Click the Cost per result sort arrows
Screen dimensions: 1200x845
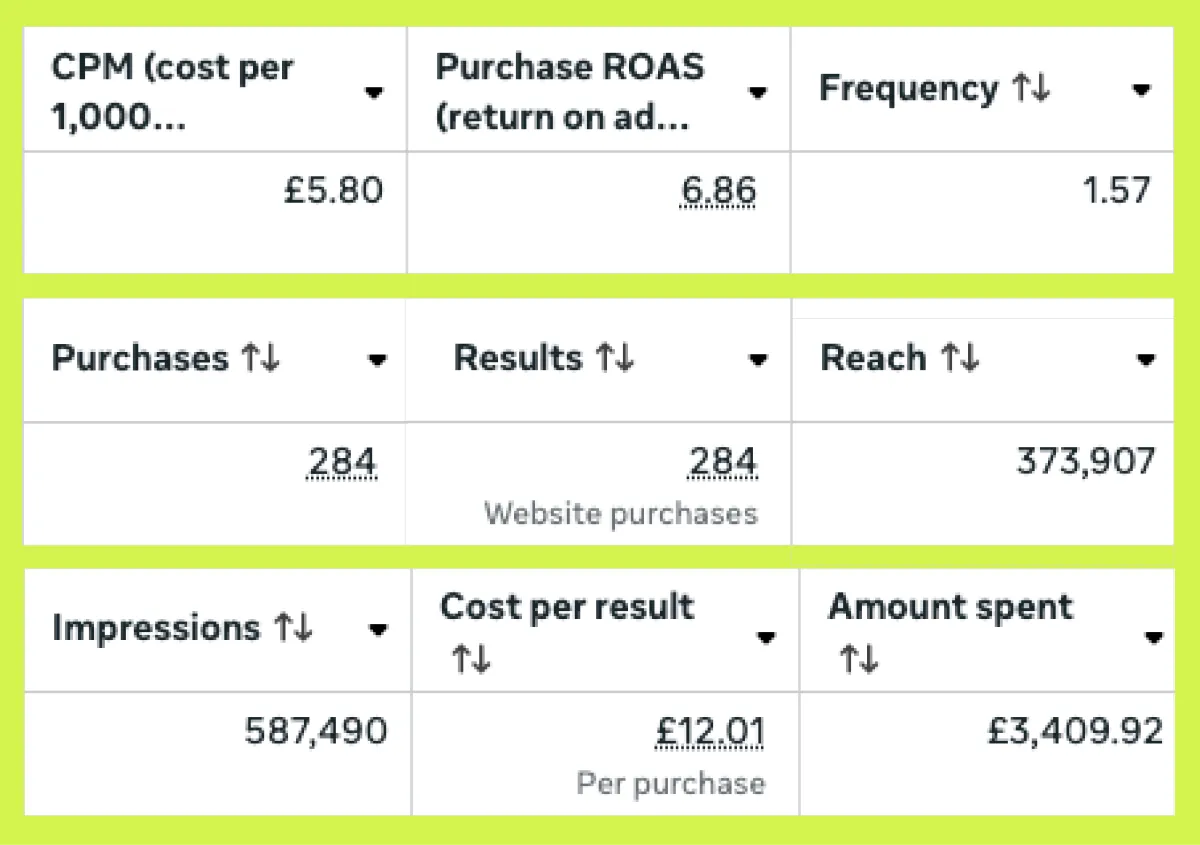[x=470, y=659]
